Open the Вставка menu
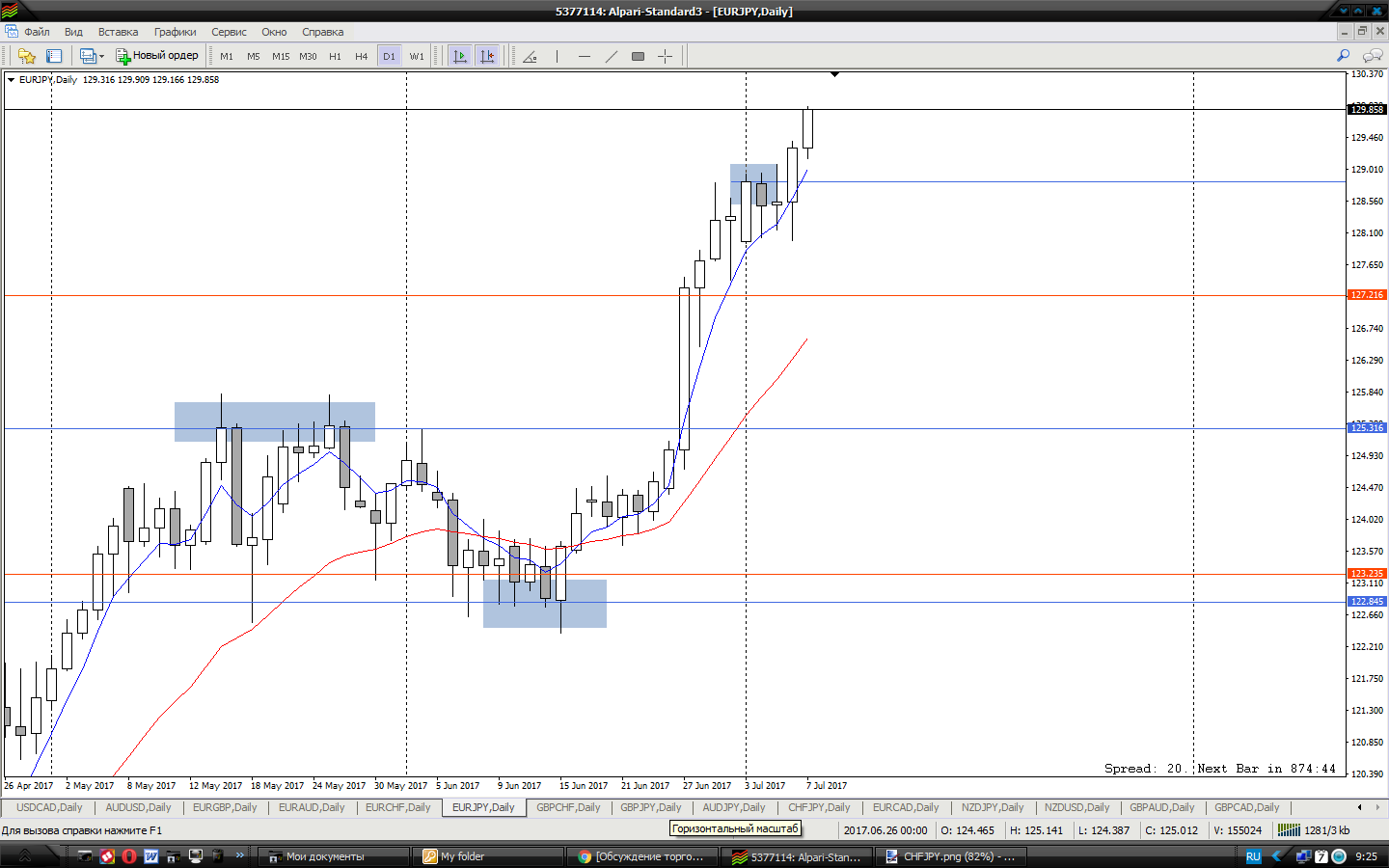Viewport: 1389px width, 868px height. click(x=118, y=32)
